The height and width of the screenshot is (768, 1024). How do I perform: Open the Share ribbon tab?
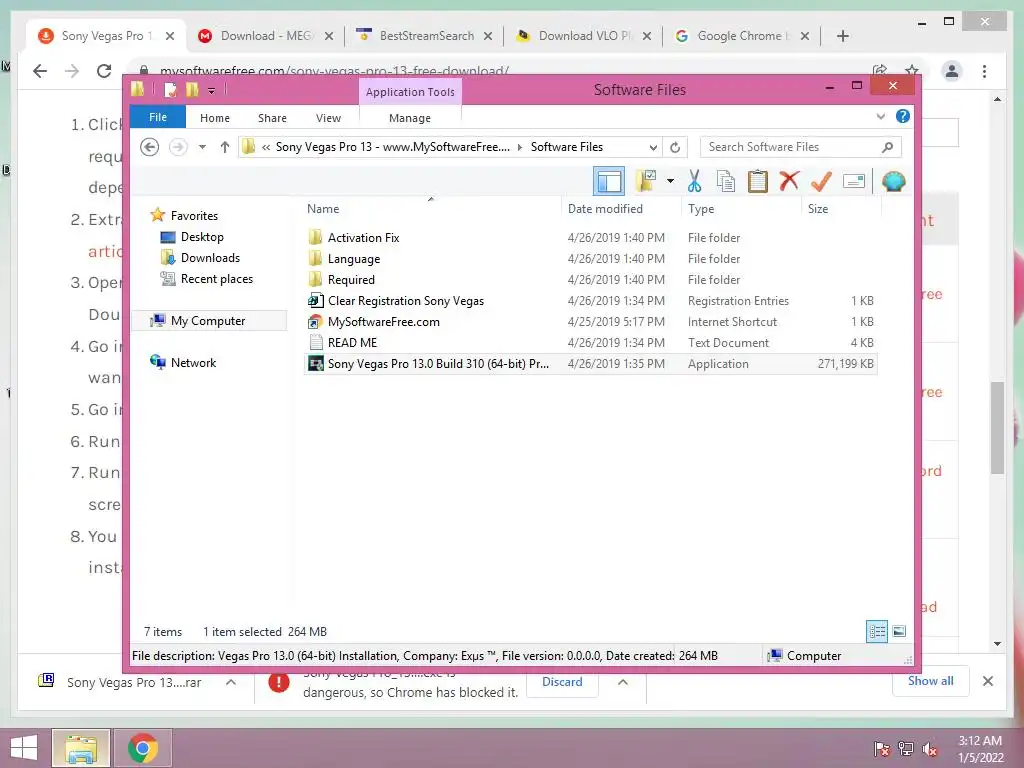[272, 118]
